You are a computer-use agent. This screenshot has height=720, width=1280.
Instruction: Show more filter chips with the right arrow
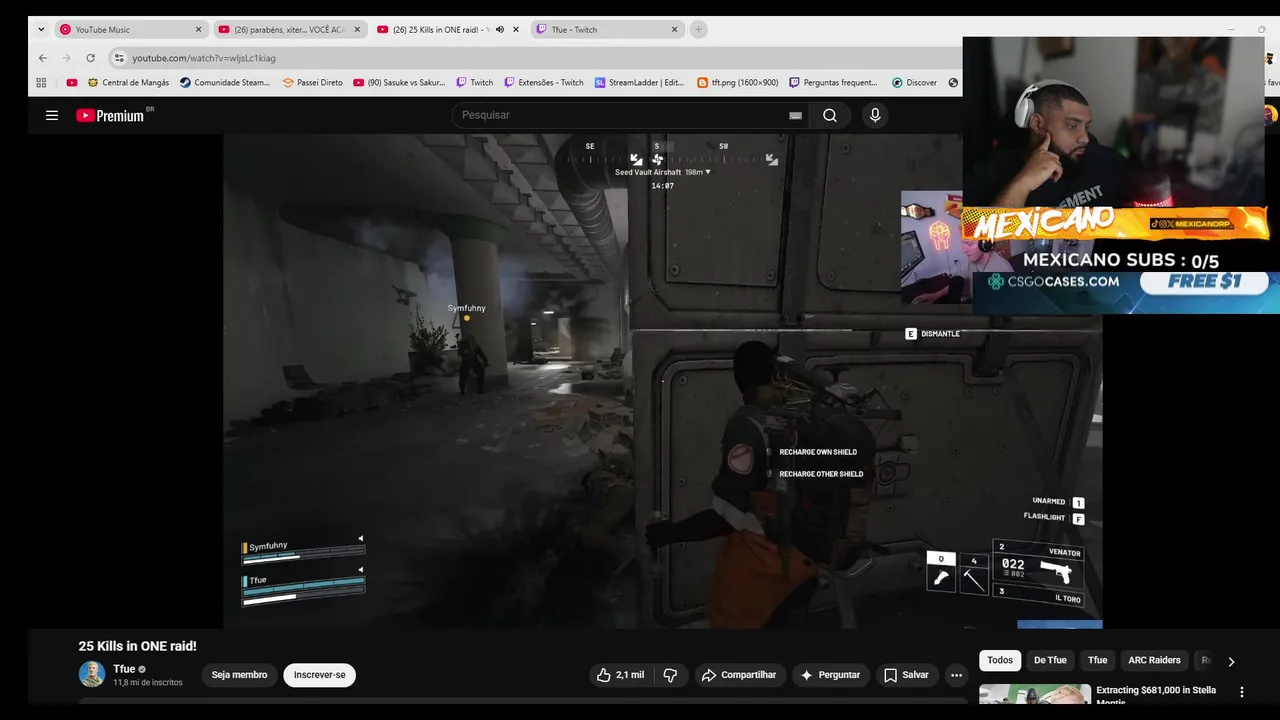tap(1231, 661)
